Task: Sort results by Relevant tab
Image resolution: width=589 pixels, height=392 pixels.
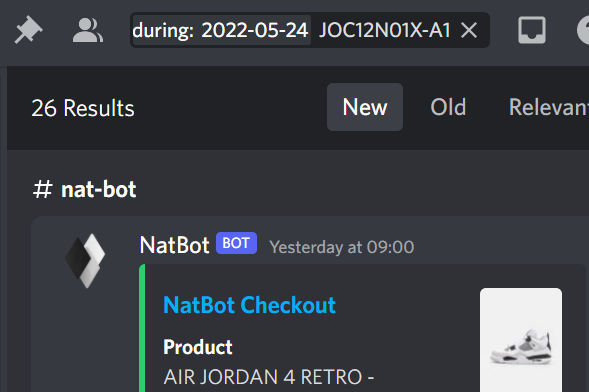Action: pyautogui.click(x=548, y=107)
